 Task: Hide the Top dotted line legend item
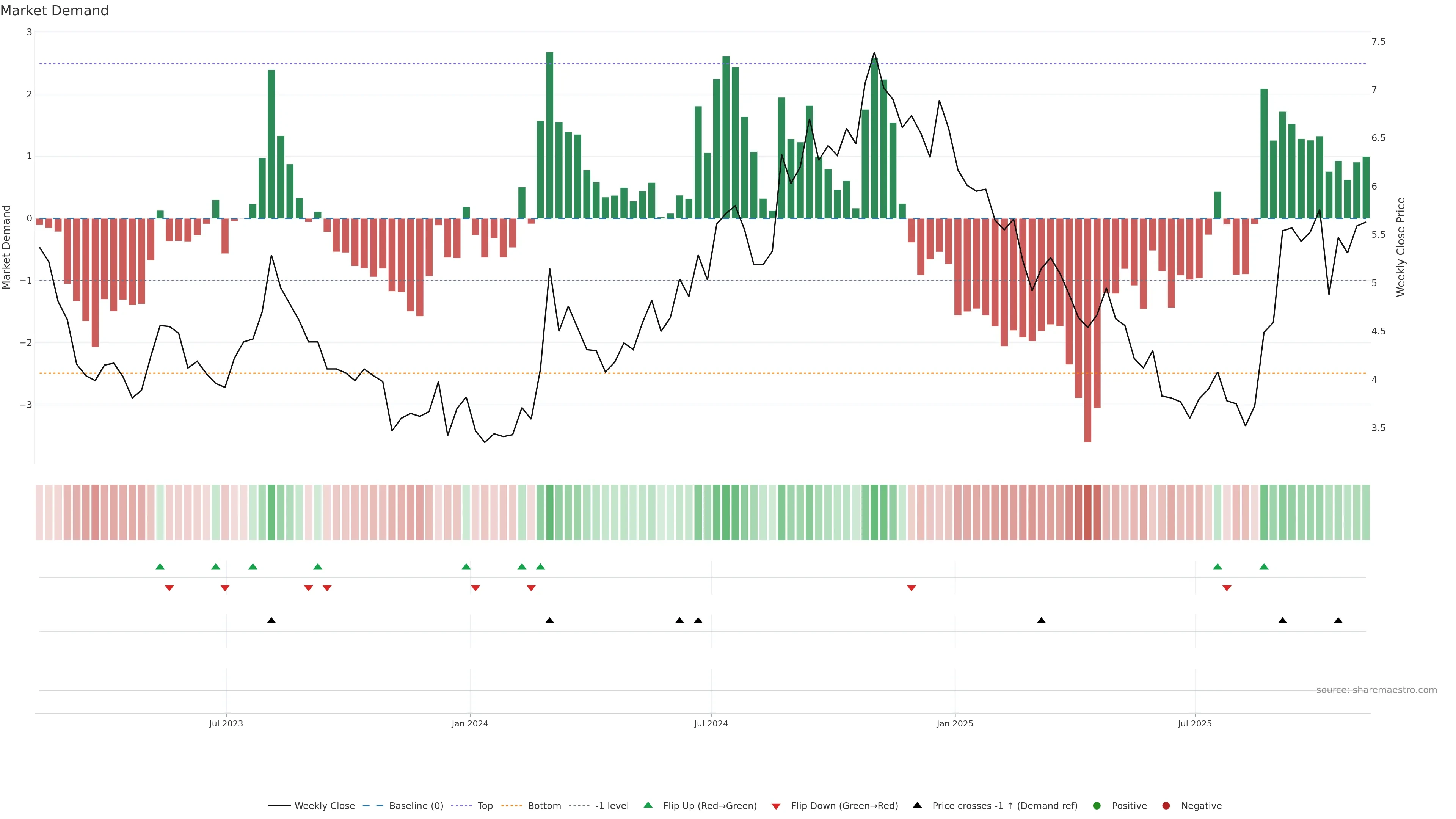coord(485,805)
